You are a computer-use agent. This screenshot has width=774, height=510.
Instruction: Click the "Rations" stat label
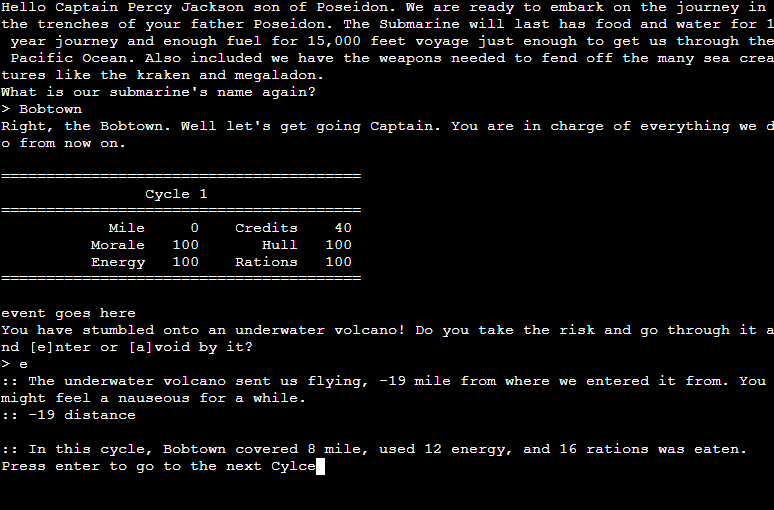pyautogui.click(x=266, y=262)
